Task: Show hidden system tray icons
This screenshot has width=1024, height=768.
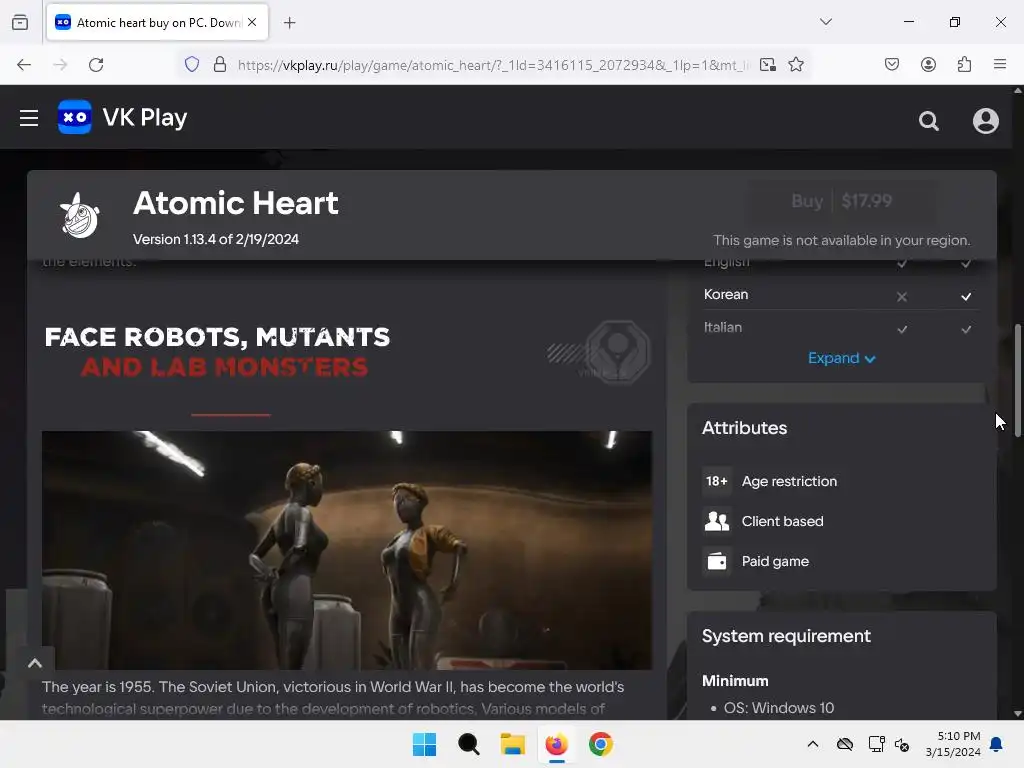Action: click(x=812, y=744)
